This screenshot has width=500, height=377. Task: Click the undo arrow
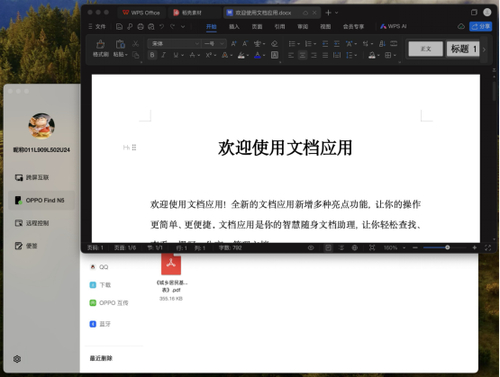click(x=162, y=27)
